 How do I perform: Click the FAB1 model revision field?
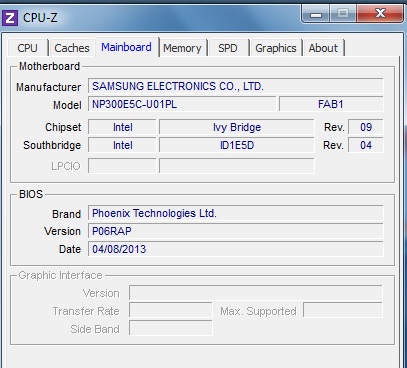click(x=331, y=104)
